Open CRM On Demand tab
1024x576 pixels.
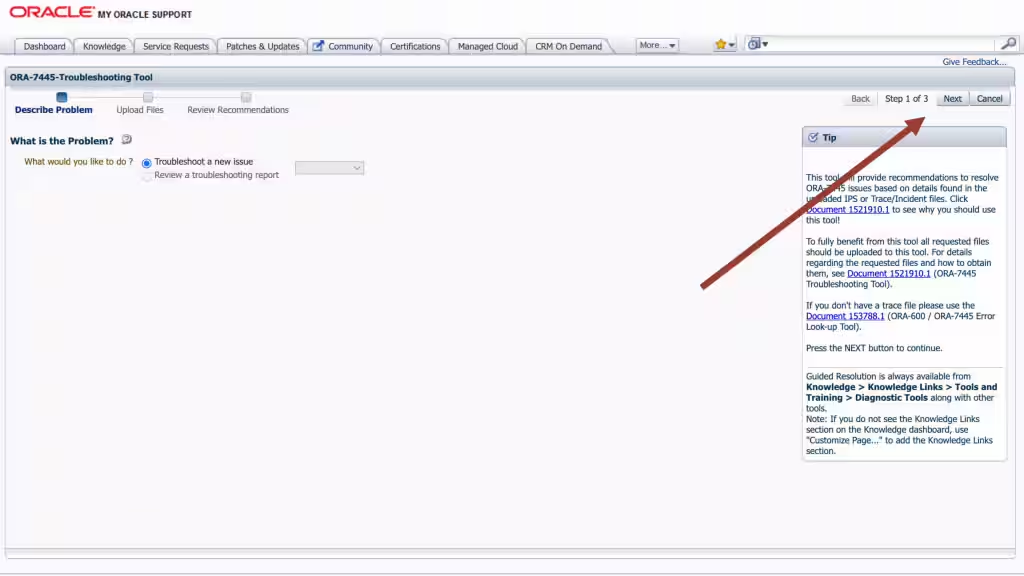click(568, 46)
